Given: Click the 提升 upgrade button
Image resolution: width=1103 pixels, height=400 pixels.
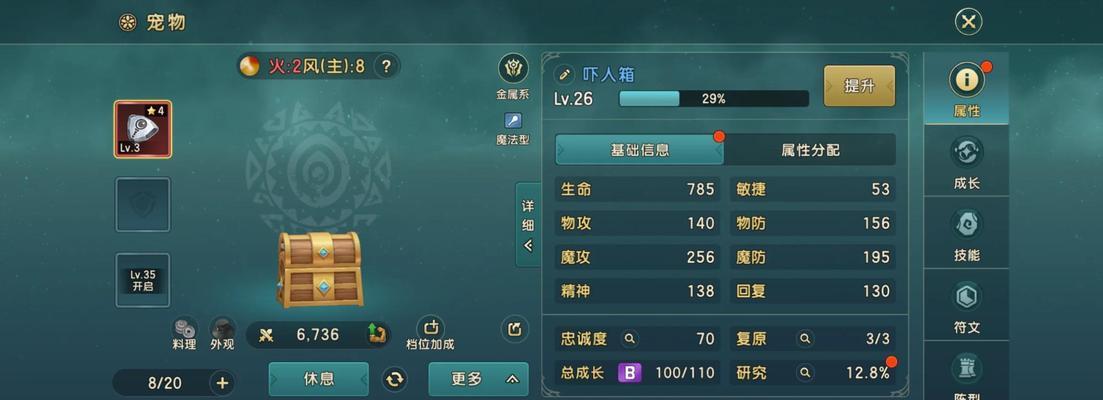Looking at the screenshot, I should tap(860, 86).
